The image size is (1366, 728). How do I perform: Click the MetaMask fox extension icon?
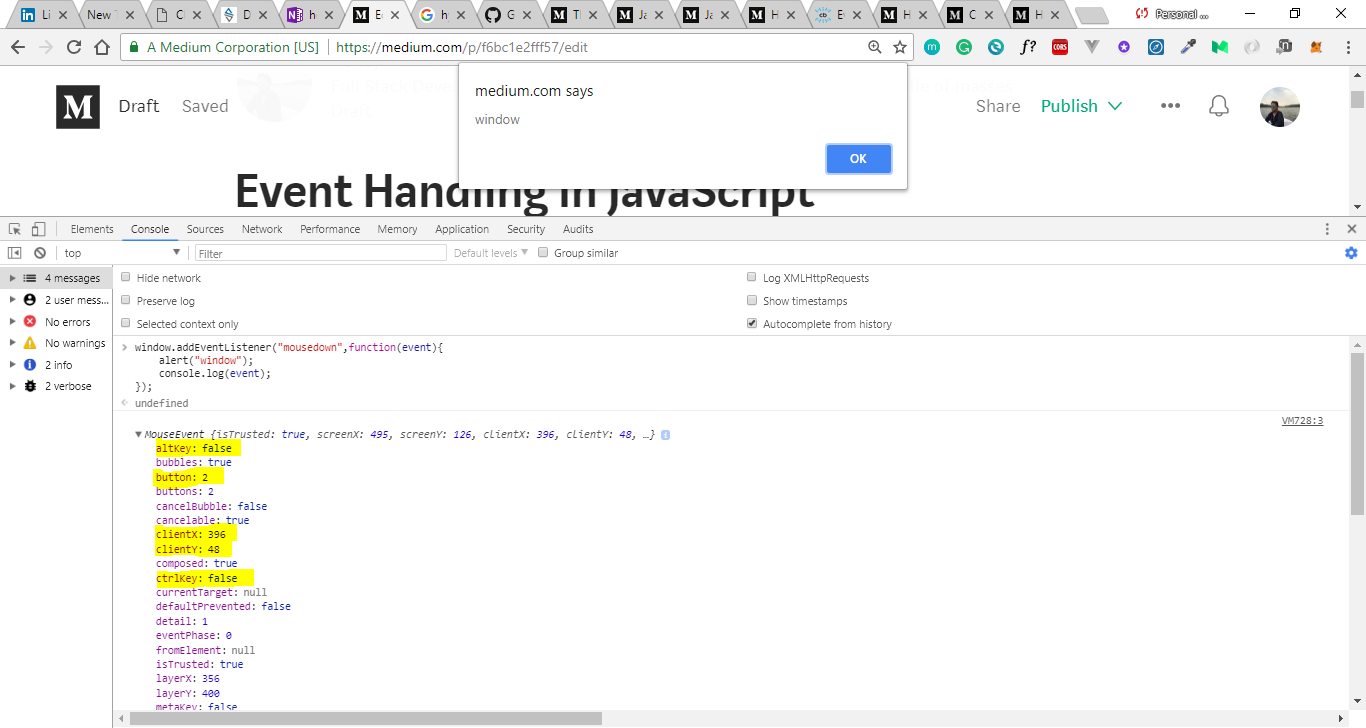coord(1316,47)
